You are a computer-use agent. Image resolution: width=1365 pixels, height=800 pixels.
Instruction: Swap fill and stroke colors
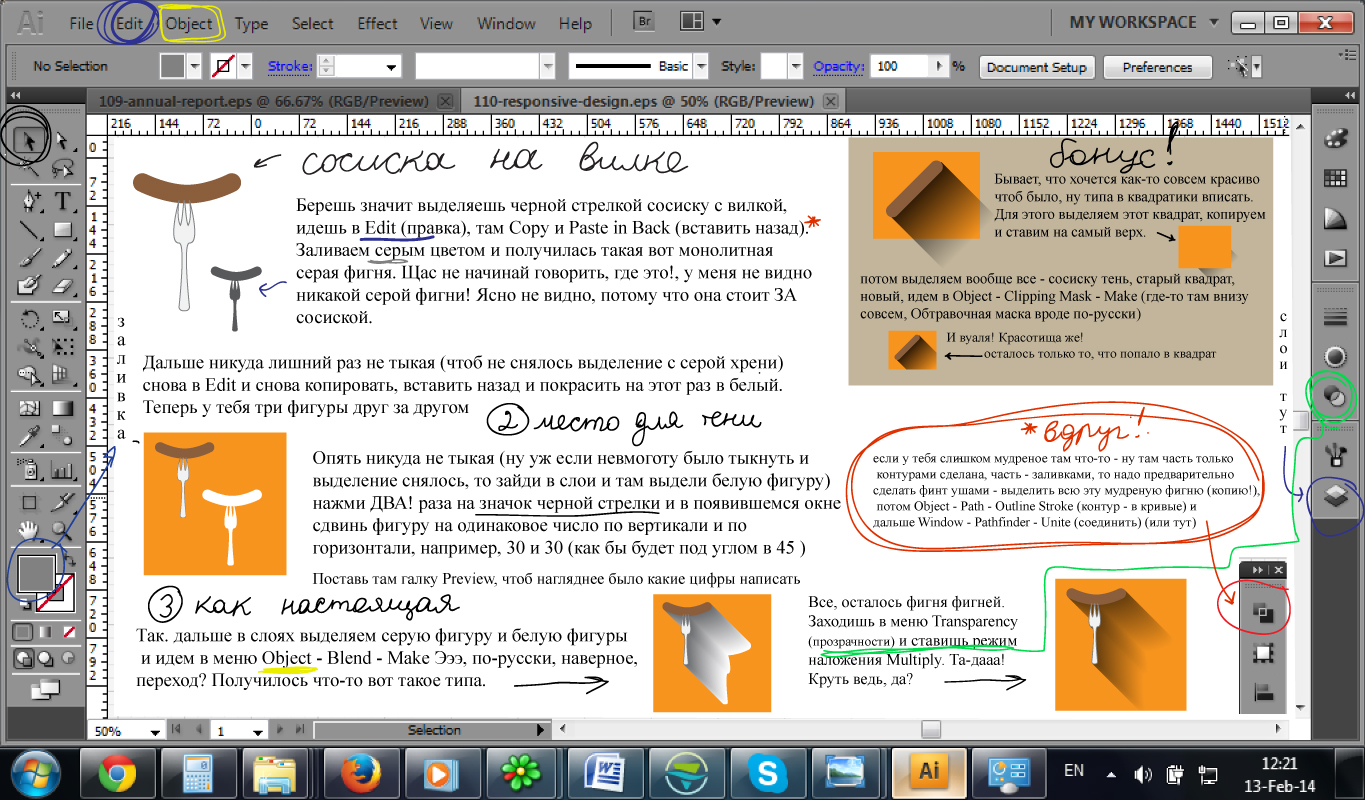point(68,563)
